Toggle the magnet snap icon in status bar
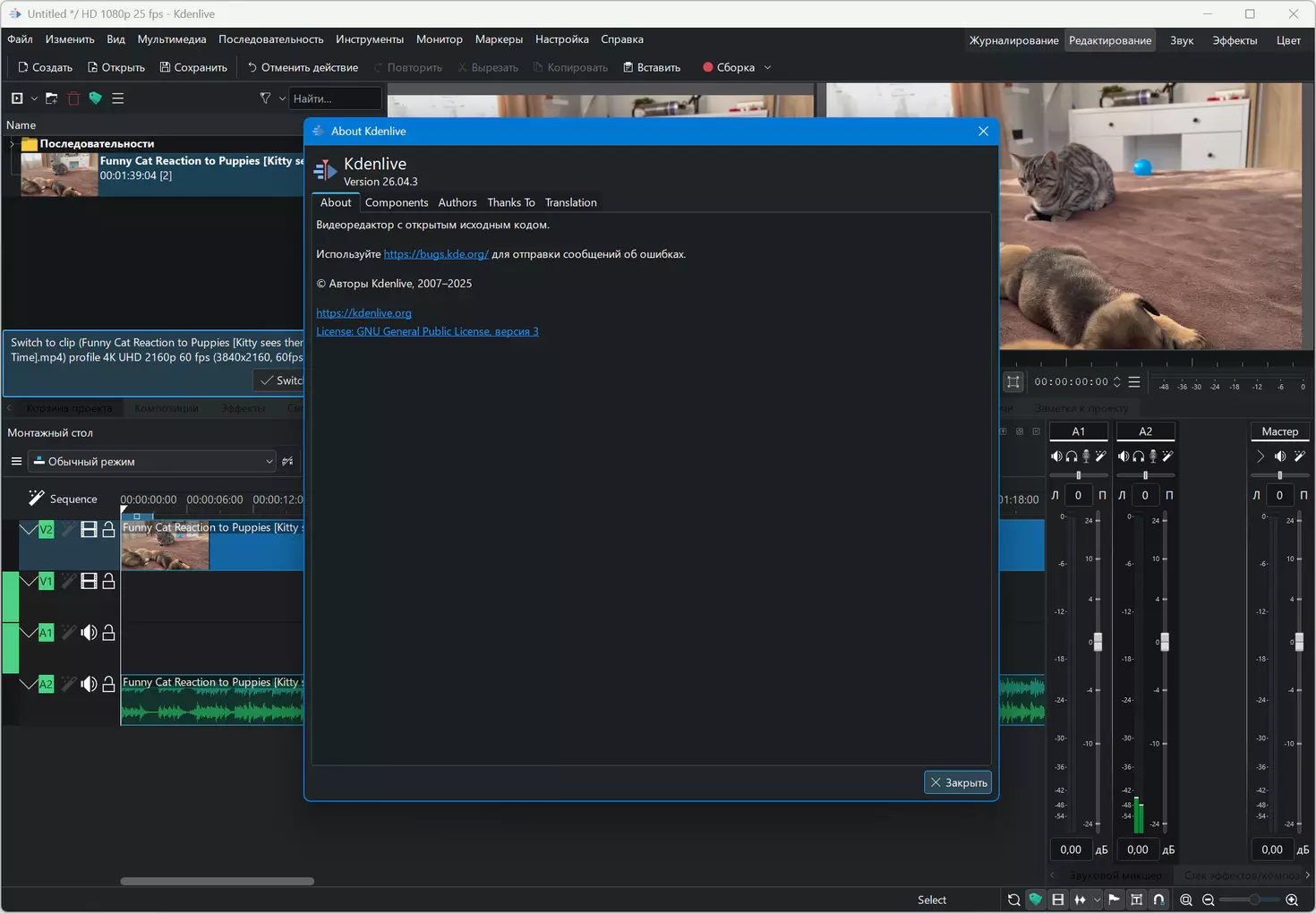The height and width of the screenshot is (913, 1316). point(1158,900)
